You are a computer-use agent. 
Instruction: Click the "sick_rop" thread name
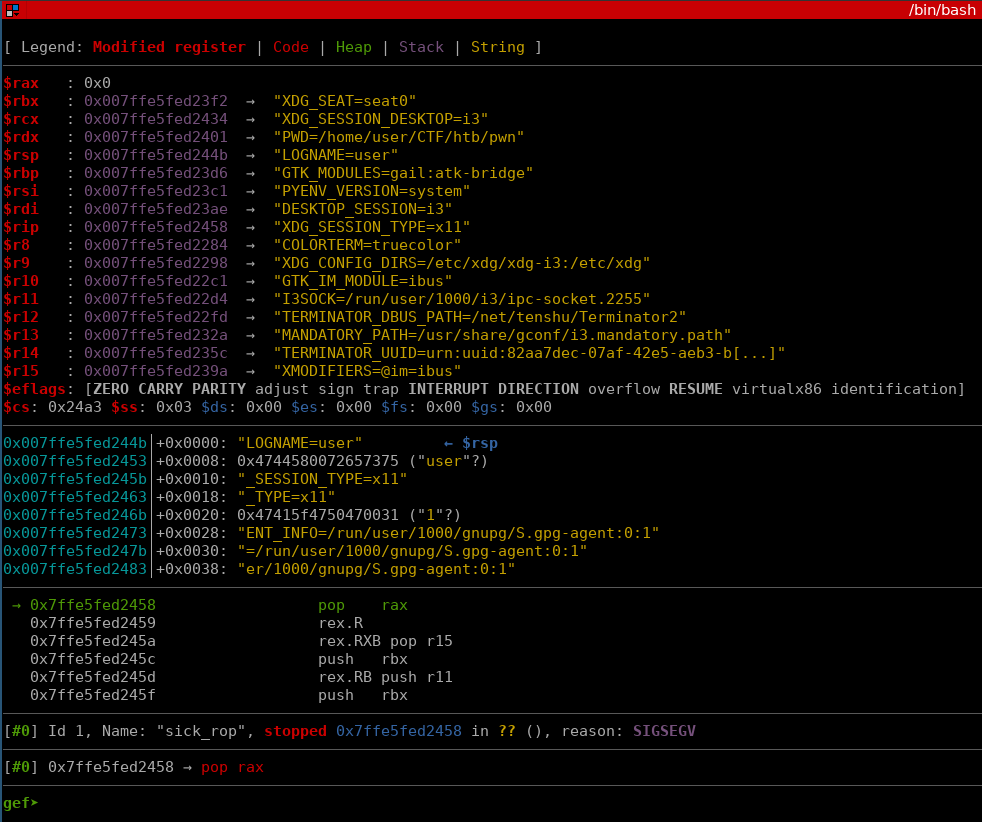pyautogui.click(x=203, y=731)
